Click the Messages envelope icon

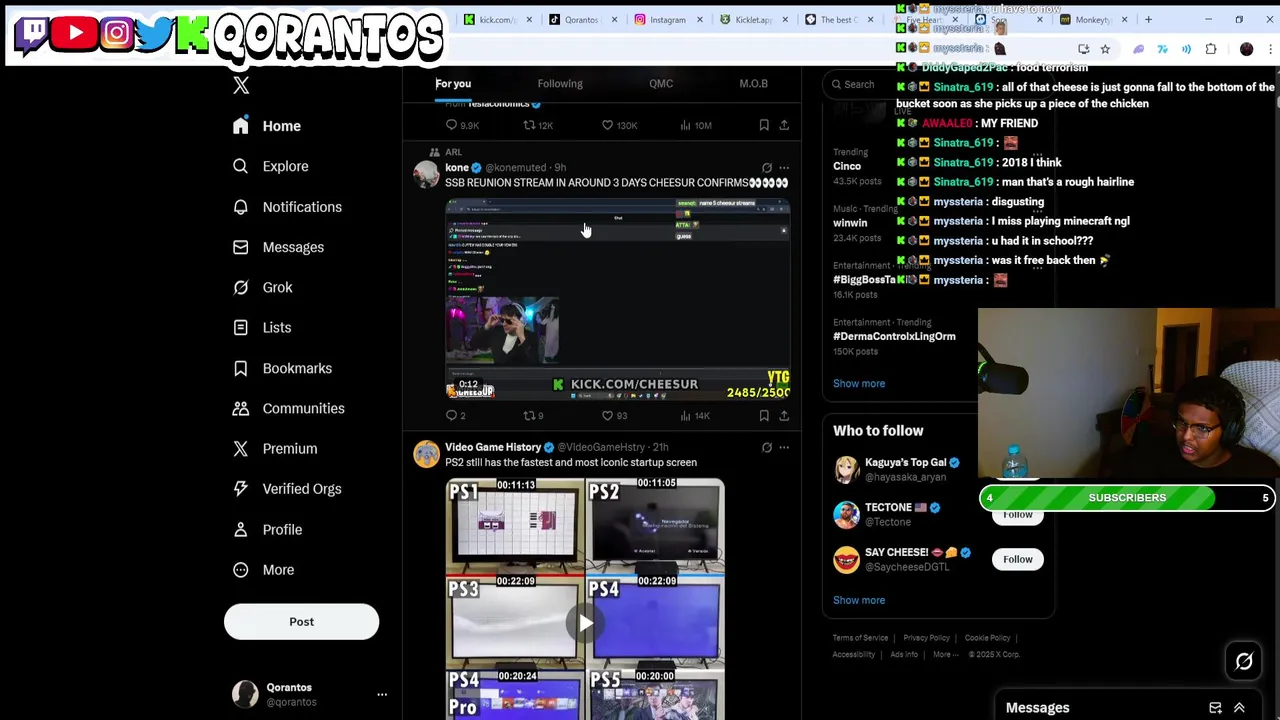(240, 247)
